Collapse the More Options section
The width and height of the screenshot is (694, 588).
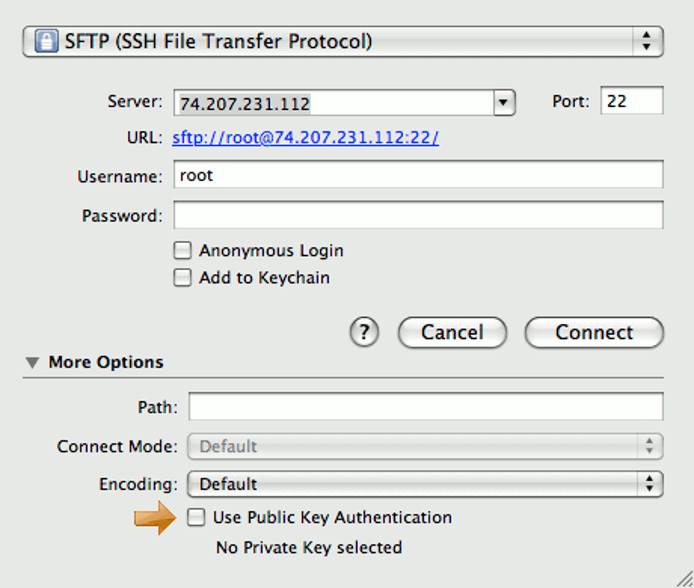click(x=33, y=363)
